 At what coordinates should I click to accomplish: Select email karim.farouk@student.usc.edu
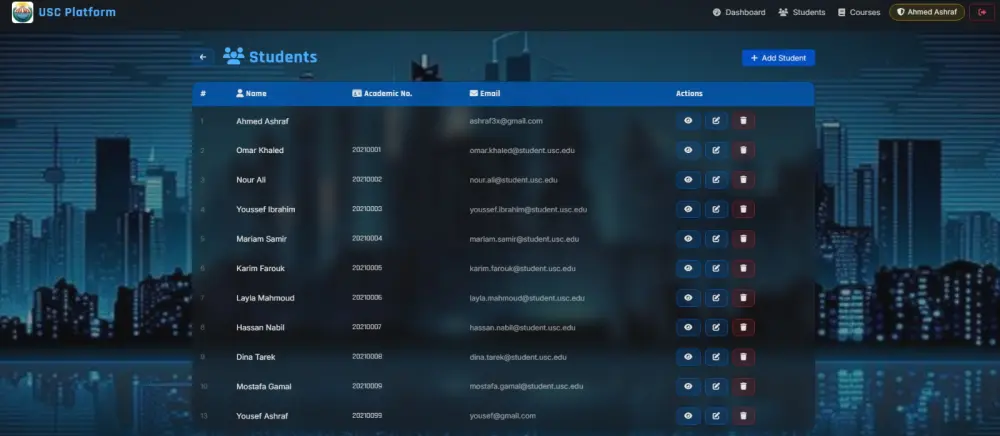[x=522, y=268]
